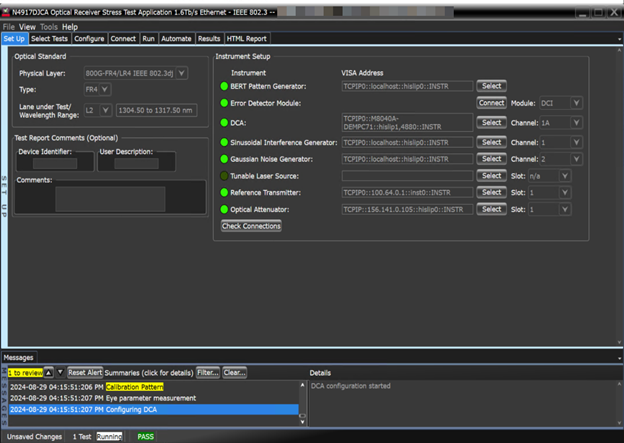Viewport: 624px width, 443px height.
Task: Click the Reset Alert button
Action: coord(85,372)
